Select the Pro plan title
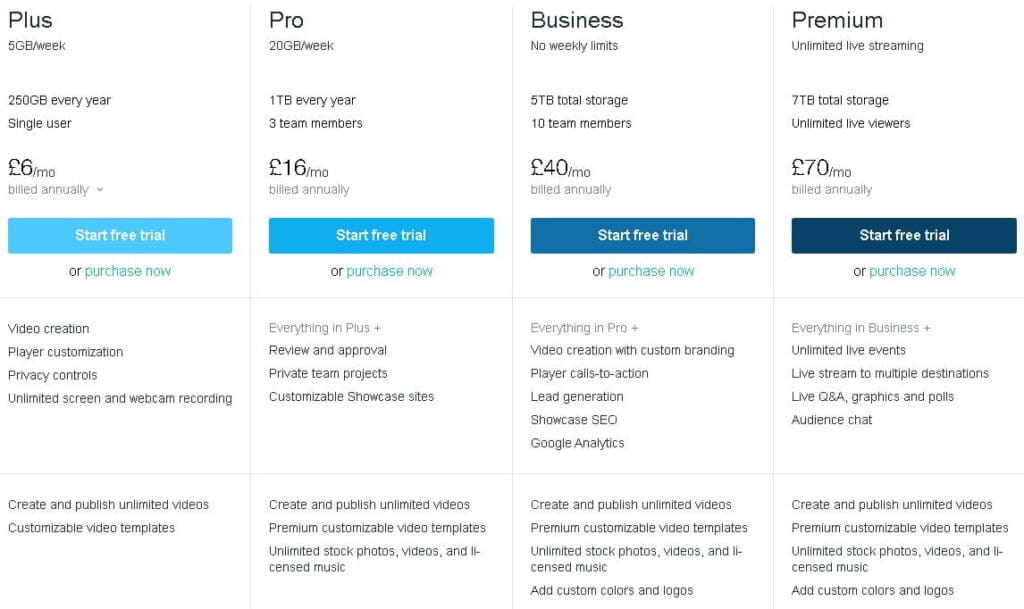 [288, 20]
